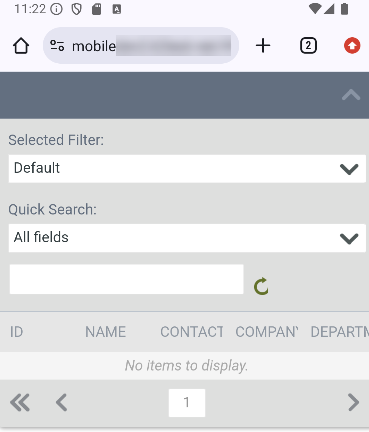Go to next page arrow
369x432 pixels.
353,403
